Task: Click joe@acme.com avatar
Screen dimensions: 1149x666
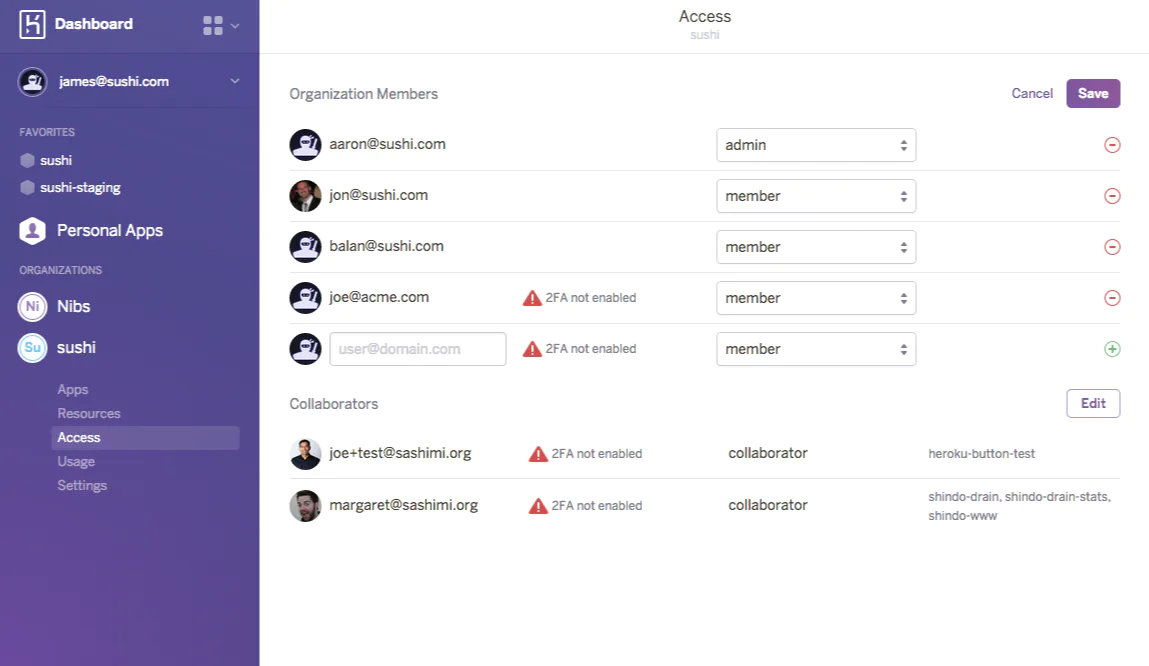Action: 305,298
